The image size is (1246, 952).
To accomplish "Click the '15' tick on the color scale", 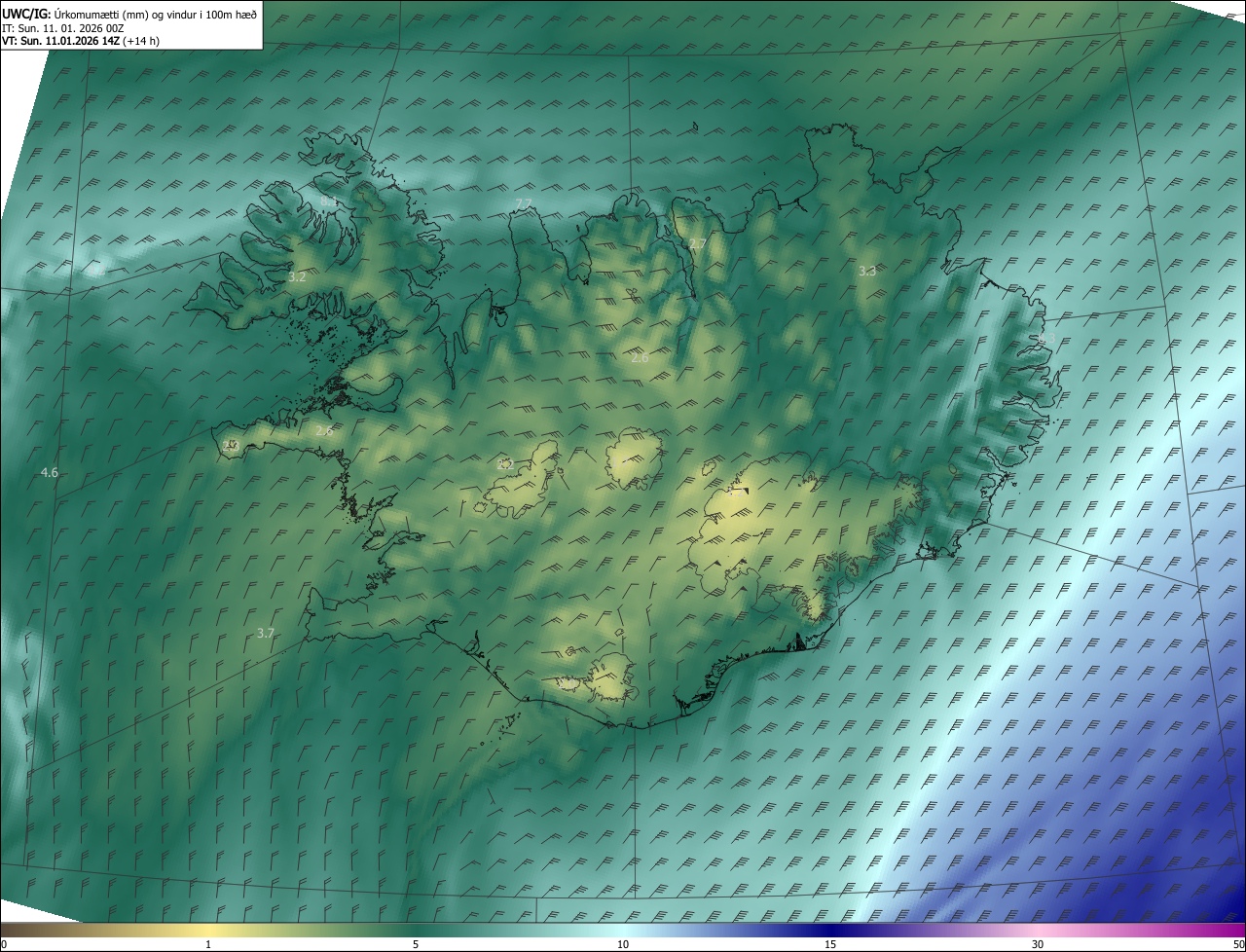I will click(x=830, y=945).
